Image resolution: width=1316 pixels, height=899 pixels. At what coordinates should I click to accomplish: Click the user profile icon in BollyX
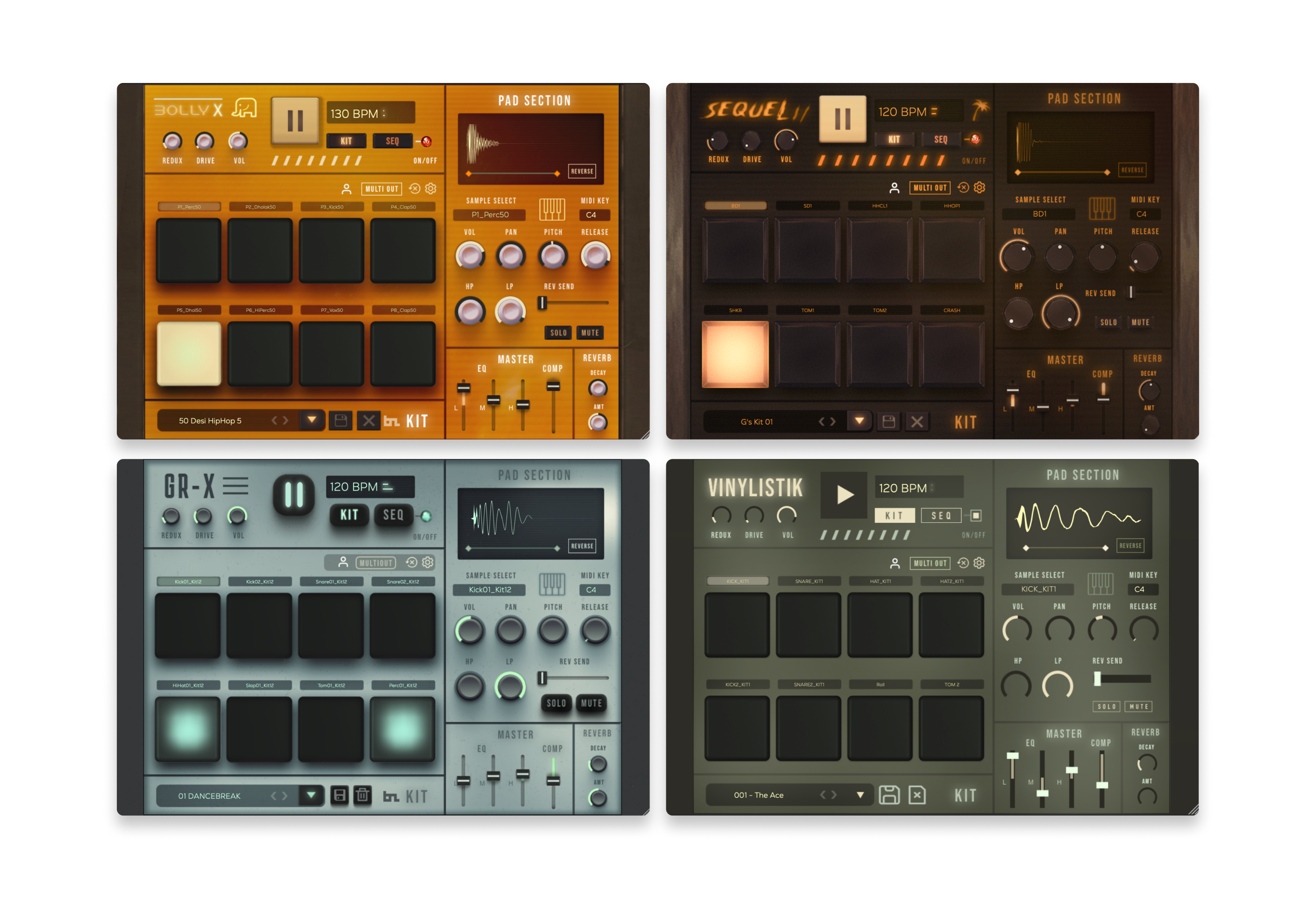[346, 189]
